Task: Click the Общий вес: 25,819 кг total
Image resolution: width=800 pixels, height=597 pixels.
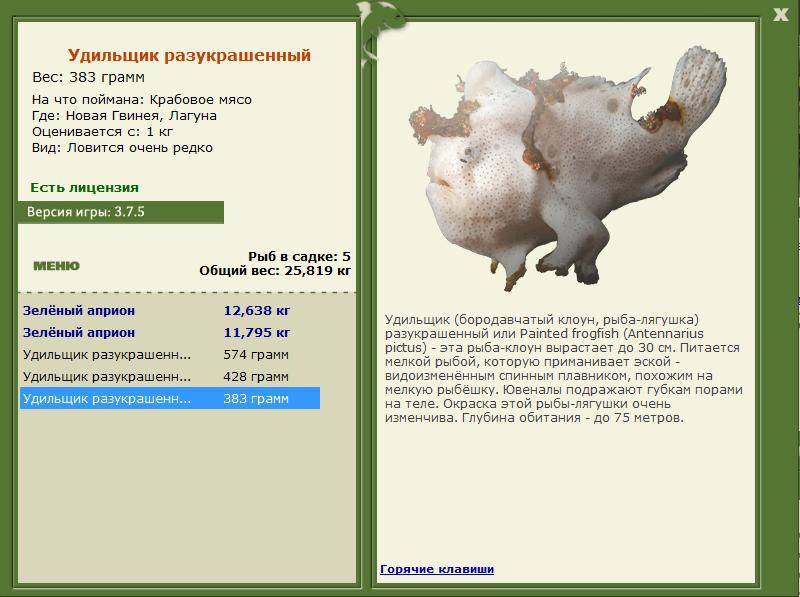Action: pyautogui.click(x=275, y=270)
